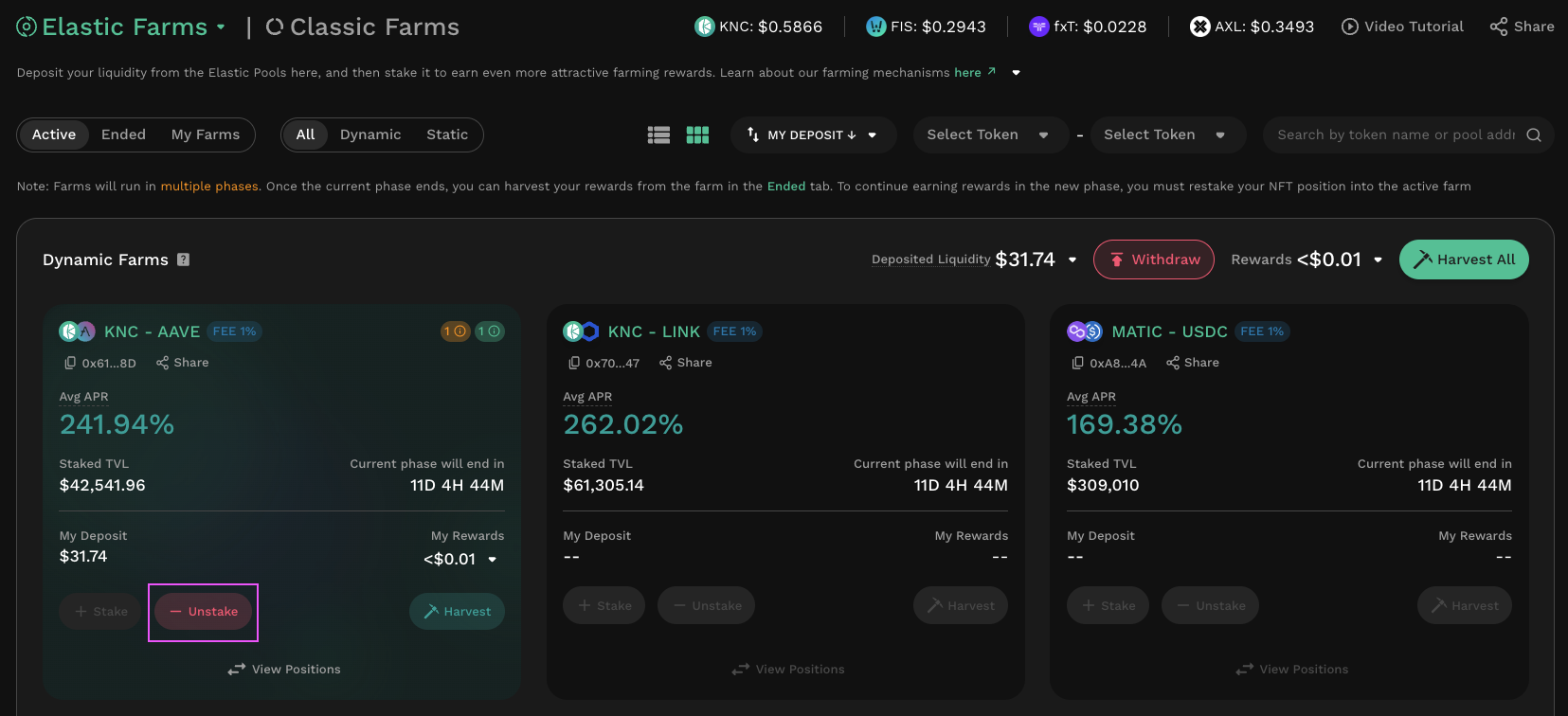Expand the Elastic Farms dropdown arrow
The image size is (1568, 716).
pos(221,27)
